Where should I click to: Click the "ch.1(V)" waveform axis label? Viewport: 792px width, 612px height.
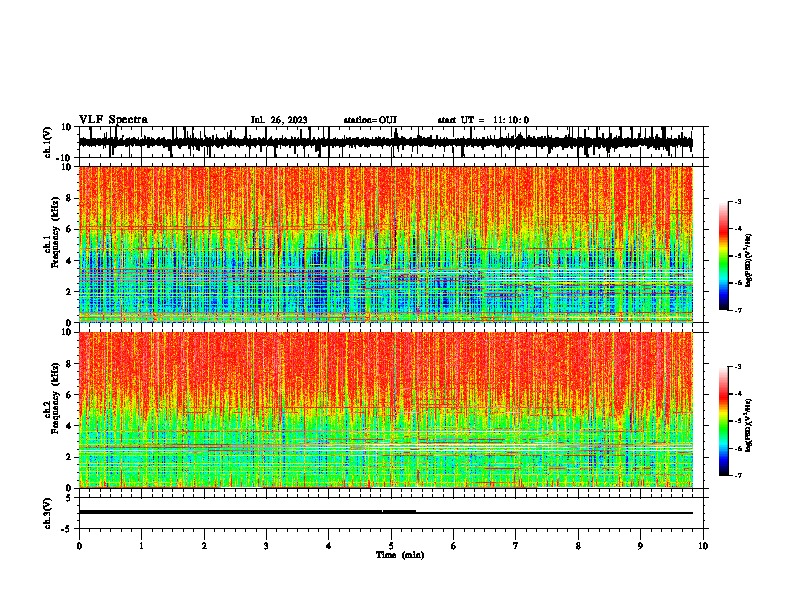point(48,142)
